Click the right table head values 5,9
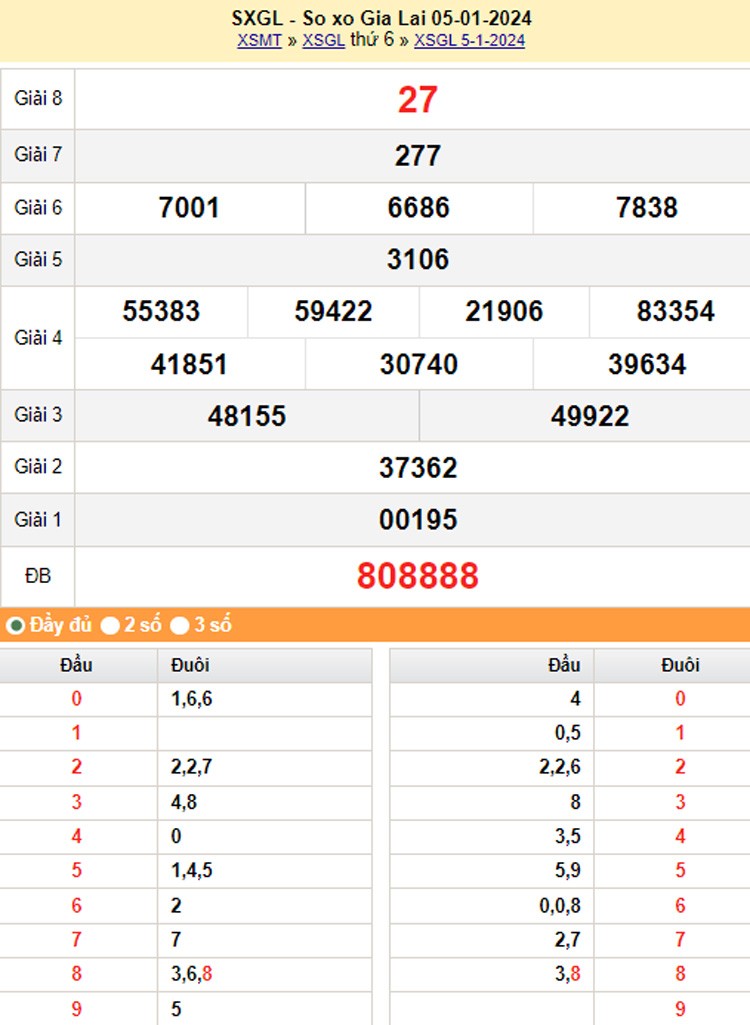Image resolution: width=750 pixels, height=1025 pixels. 568,870
